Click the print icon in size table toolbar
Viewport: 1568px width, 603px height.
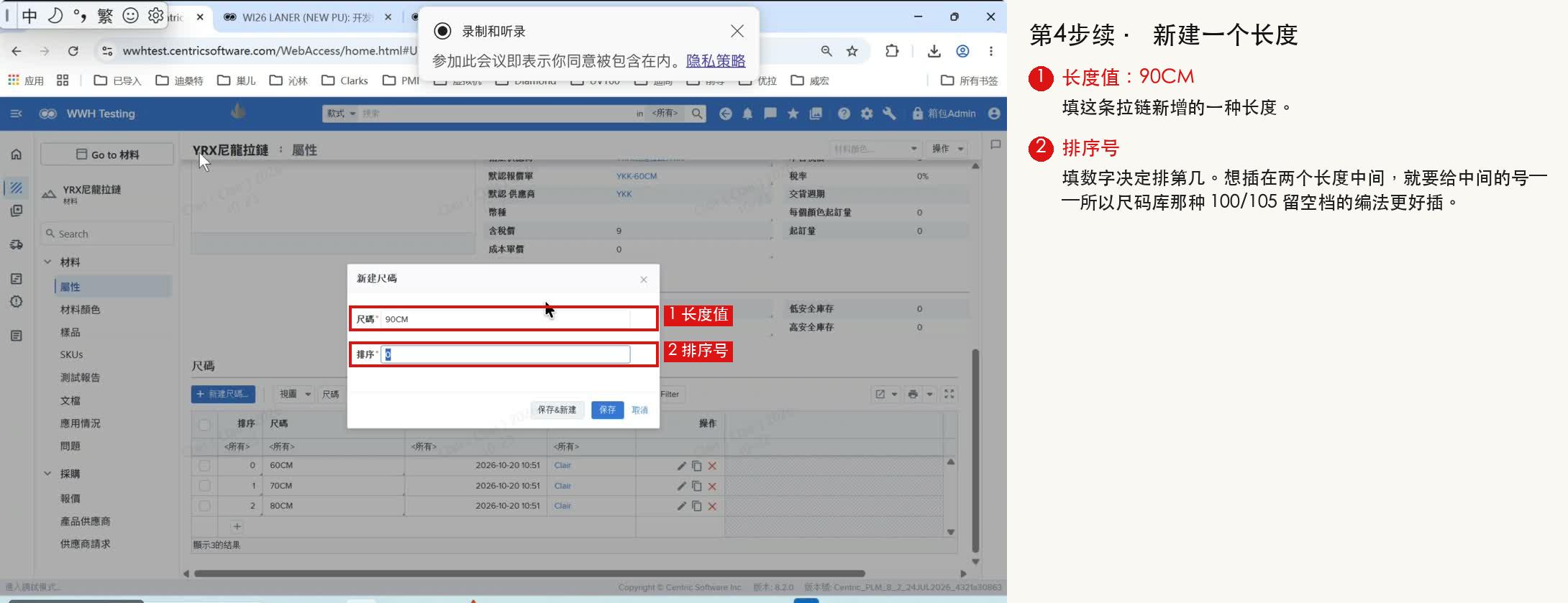pyautogui.click(x=913, y=394)
